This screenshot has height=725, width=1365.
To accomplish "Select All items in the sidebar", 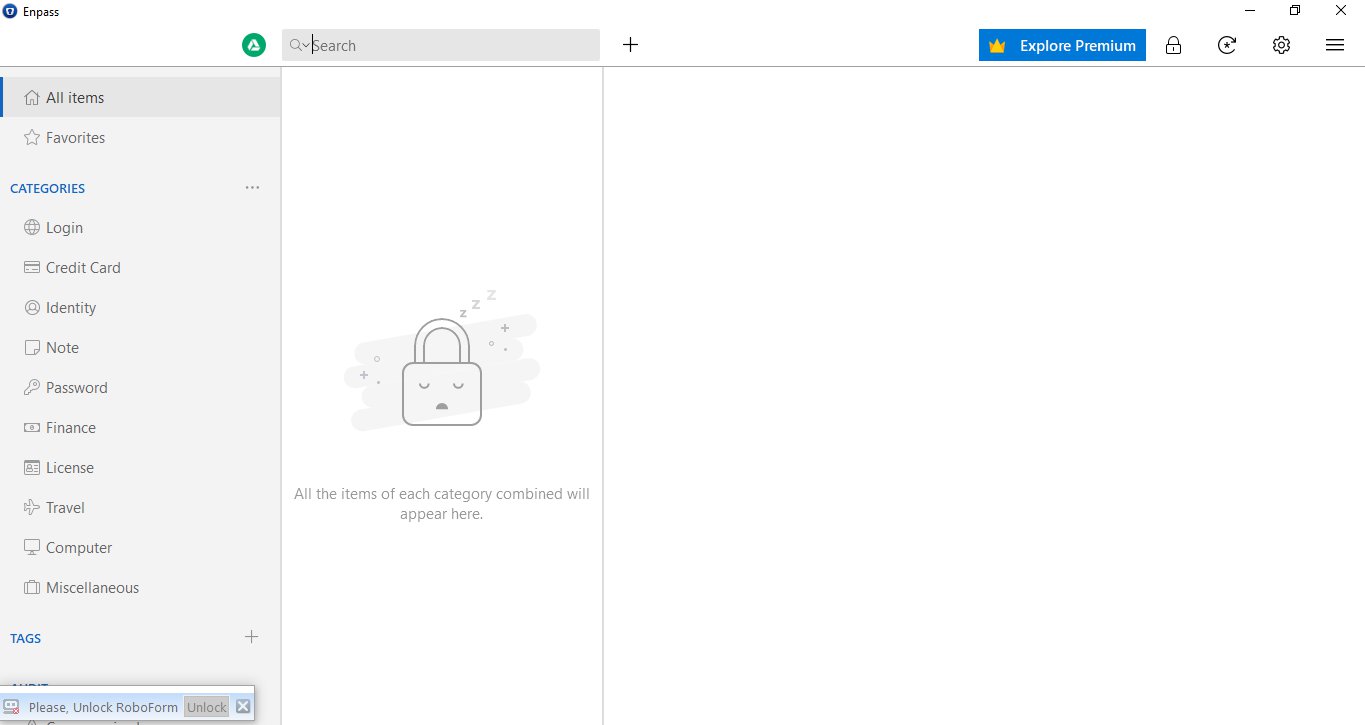I will click(75, 98).
